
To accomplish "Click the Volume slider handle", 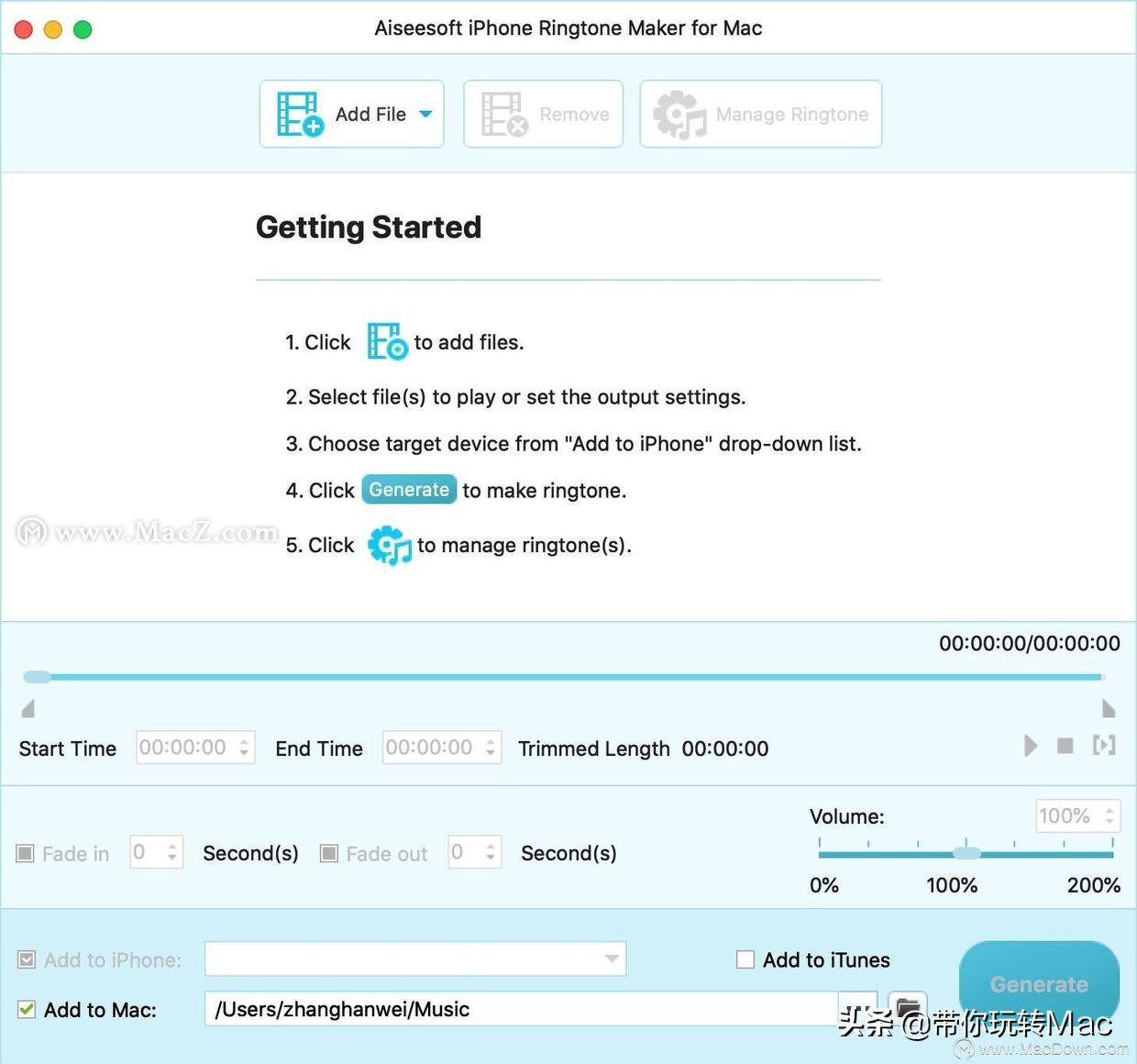I will [x=966, y=853].
